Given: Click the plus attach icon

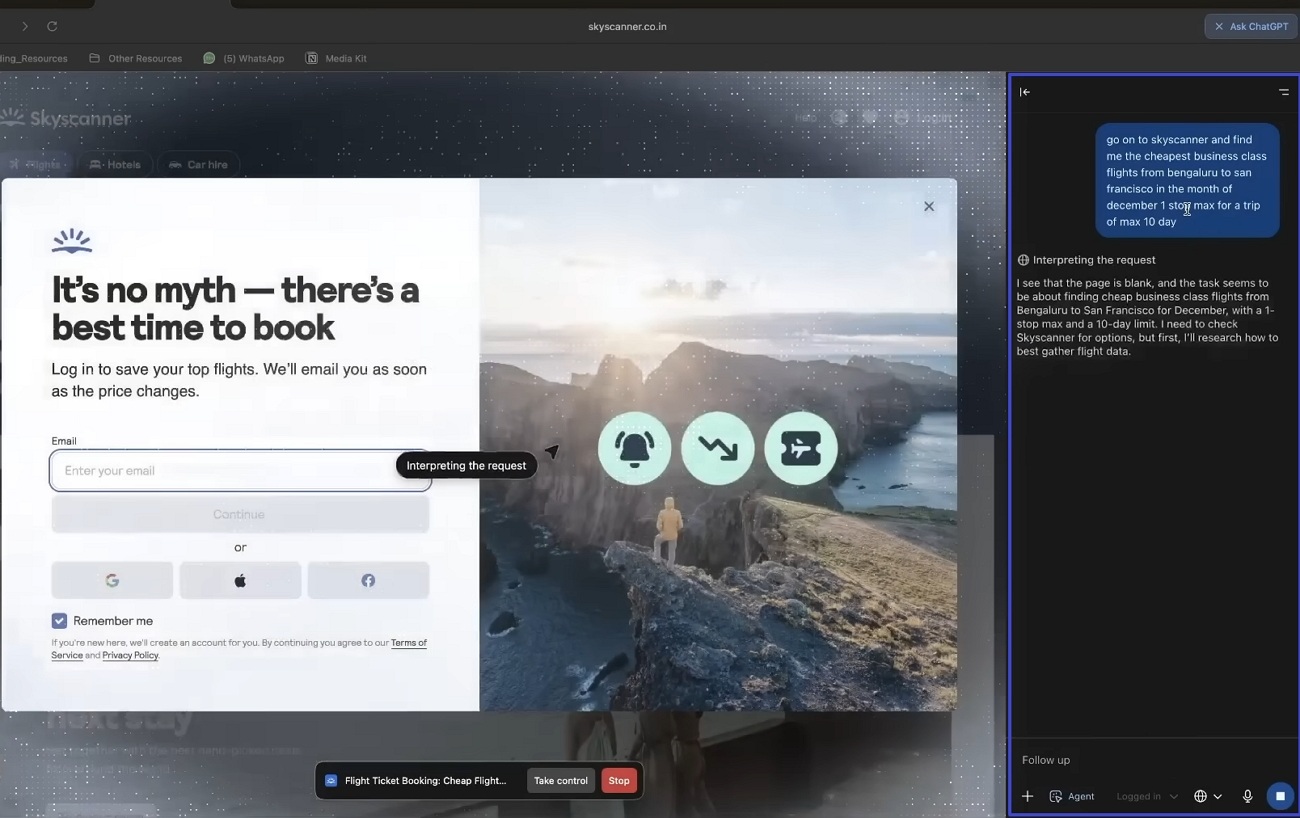Looking at the screenshot, I should (x=1027, y=796).
